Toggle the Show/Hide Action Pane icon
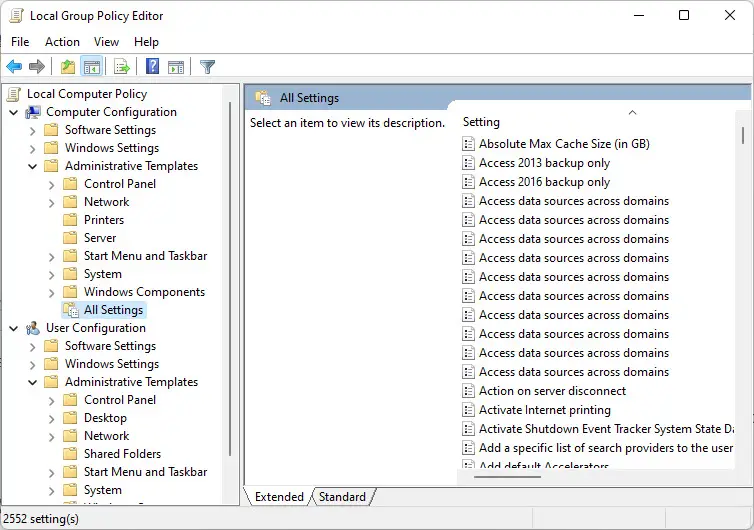 click(x=176, y=67)
